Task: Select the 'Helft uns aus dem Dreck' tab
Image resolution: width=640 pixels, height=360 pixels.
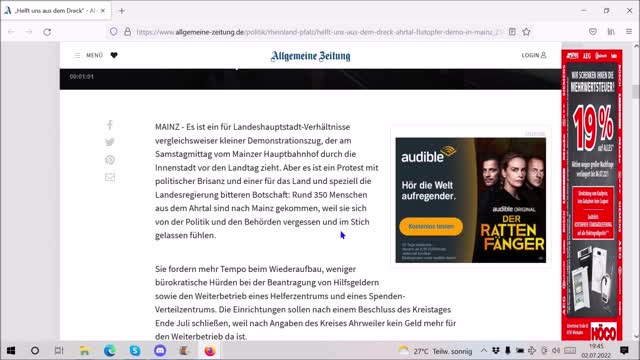Action: coord(55,11)
